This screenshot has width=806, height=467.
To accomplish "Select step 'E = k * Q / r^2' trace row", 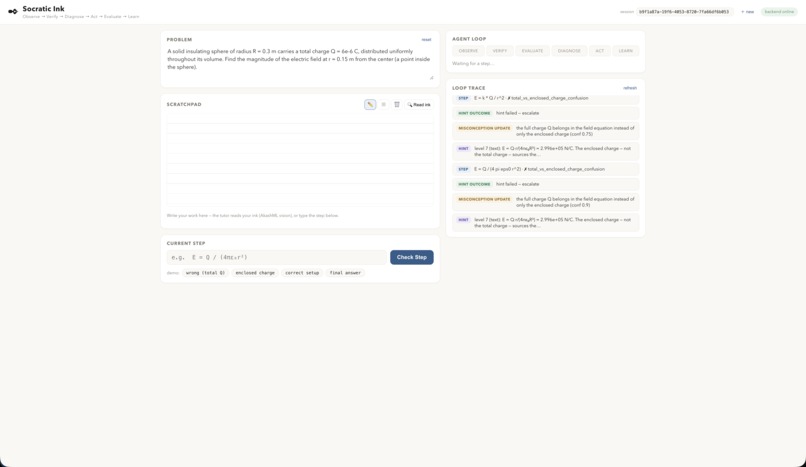I will pos(545,98).
